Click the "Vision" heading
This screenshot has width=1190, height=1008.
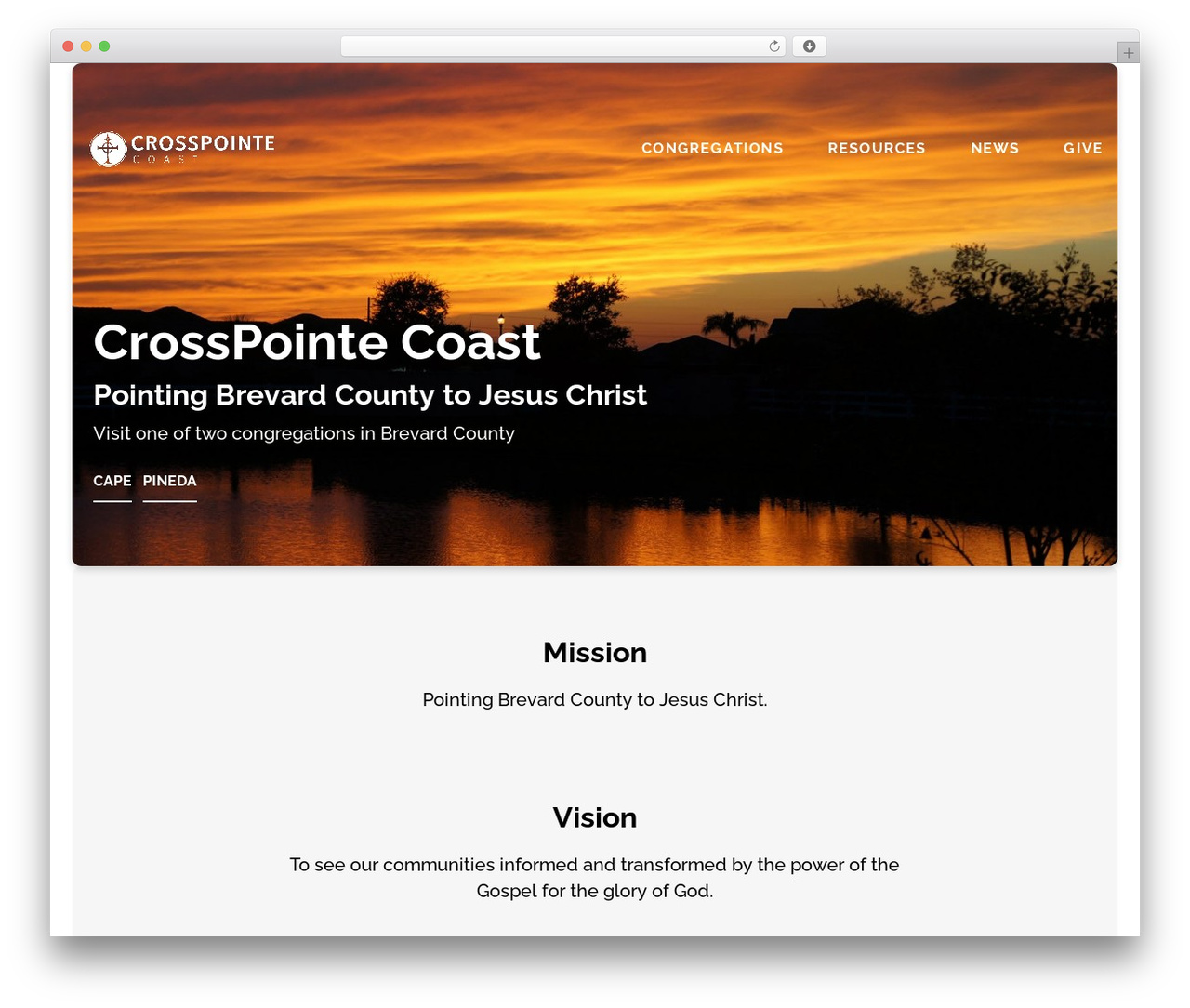tap(595, 817)
